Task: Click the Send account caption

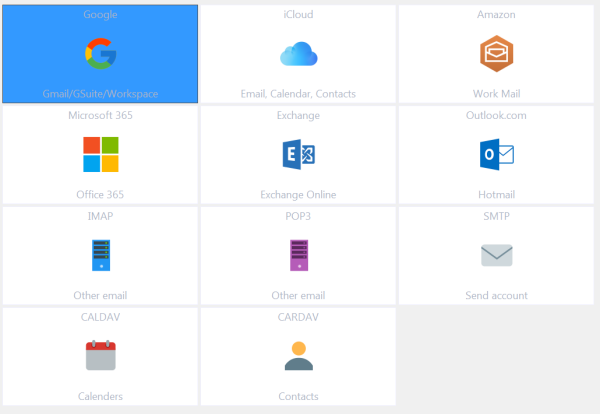Action: click(496, 295)
